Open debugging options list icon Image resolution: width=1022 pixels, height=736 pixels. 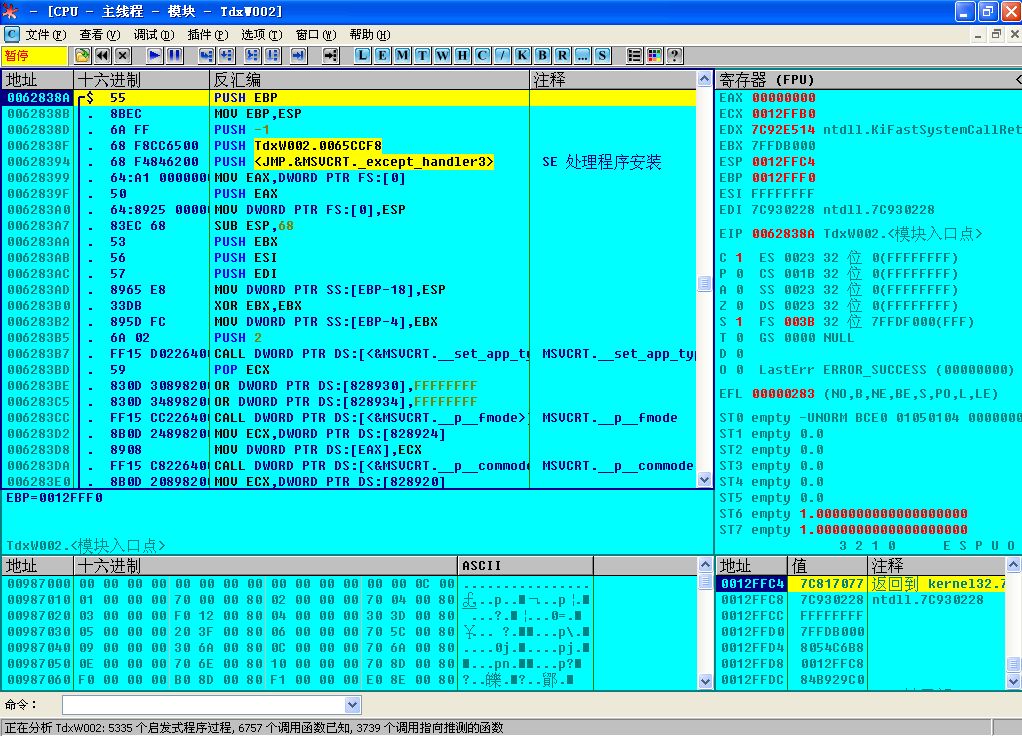[634, 55]
